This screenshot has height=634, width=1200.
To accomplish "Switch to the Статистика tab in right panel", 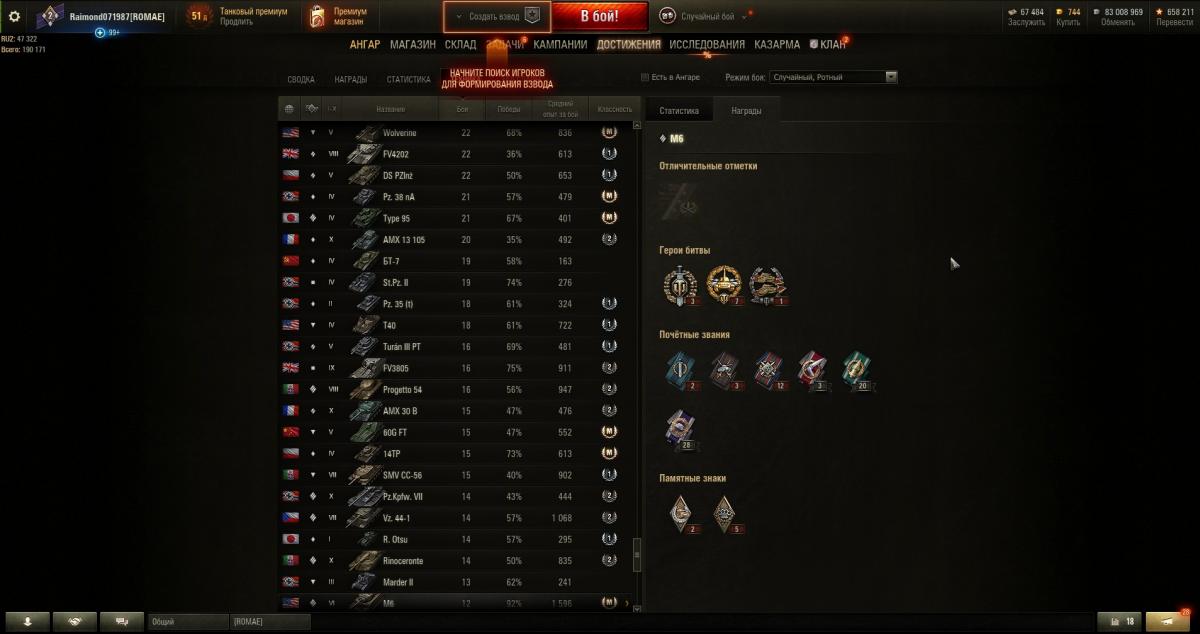I will (x=678, y=111).
